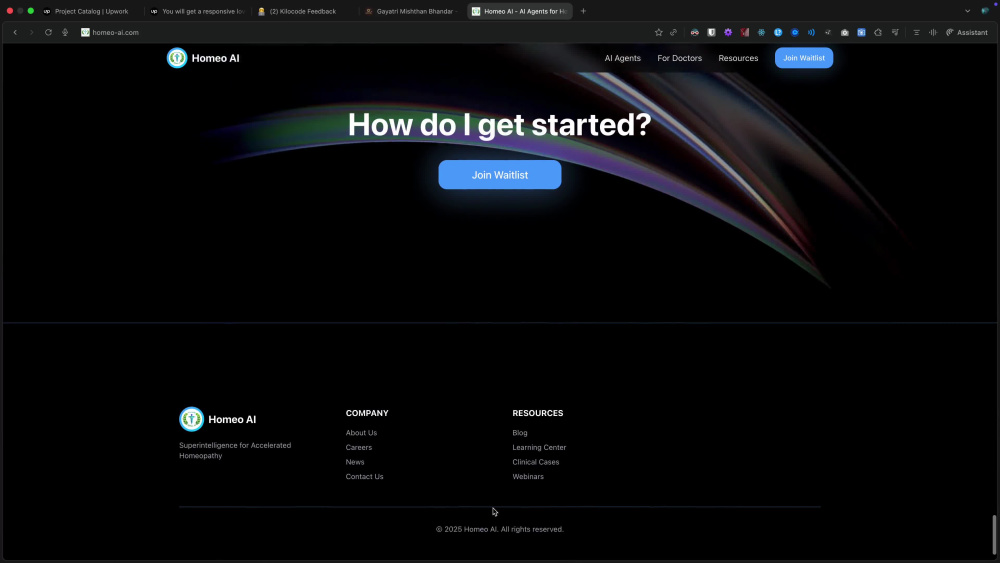Open the Clinical Cases footer link
The height and width of the screenshot is (563, 1000).
(x=535, y=462)
